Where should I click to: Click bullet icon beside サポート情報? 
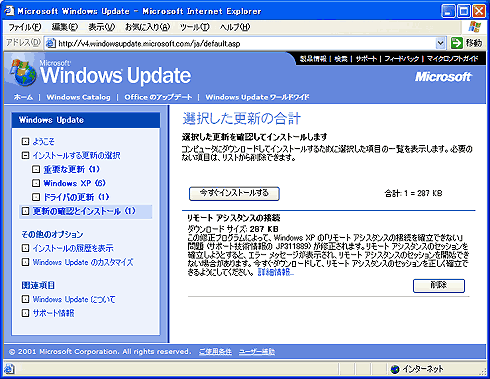25,313
